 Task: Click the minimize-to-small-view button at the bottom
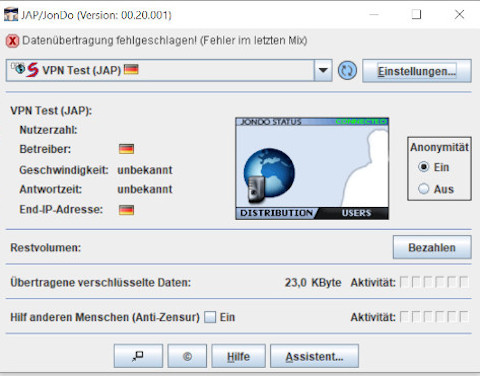click(x=138, y=356)
